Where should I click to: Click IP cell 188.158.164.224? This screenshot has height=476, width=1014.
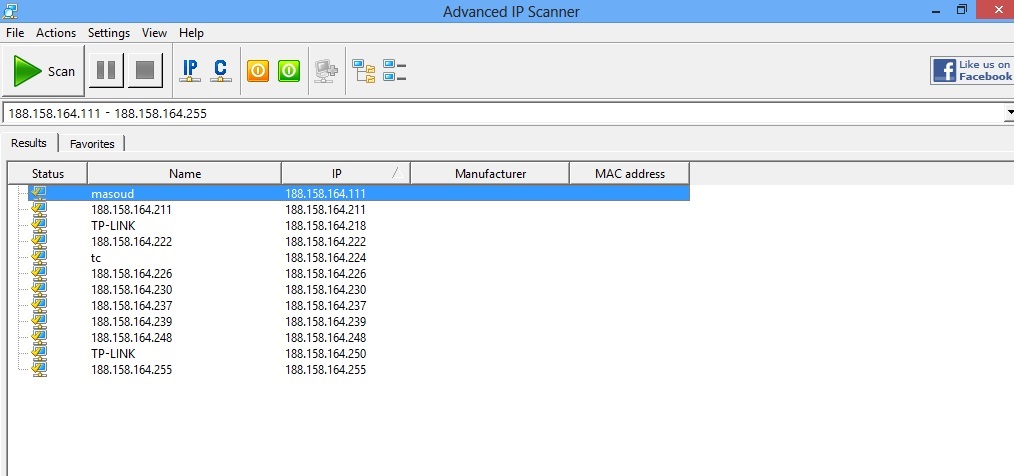[x=325, y=257]
